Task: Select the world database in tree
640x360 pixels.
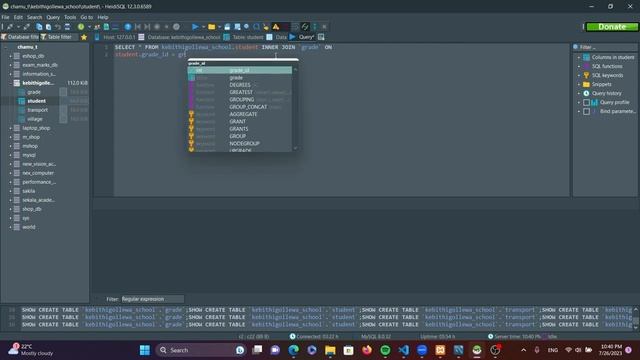Action: [x=29, y=227]
